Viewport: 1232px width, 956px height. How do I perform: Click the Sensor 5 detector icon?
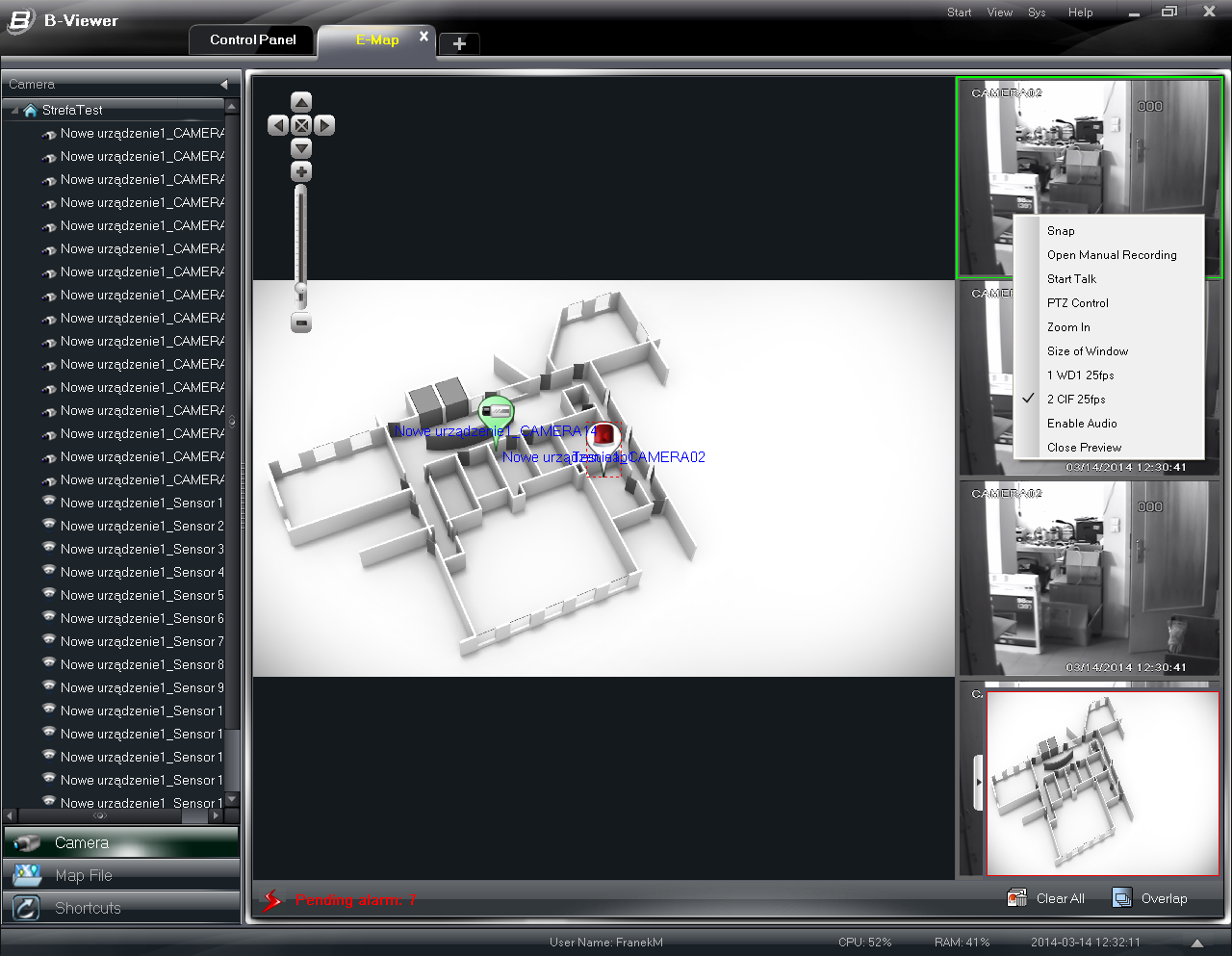(48, 594)
